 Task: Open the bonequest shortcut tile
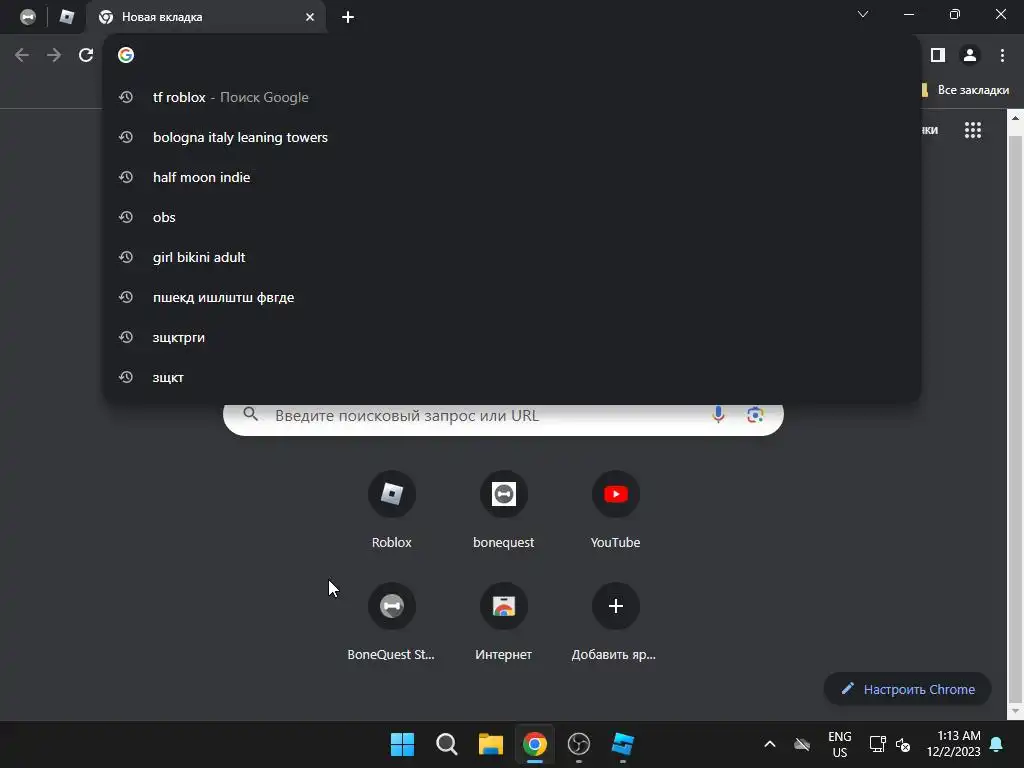504,510
